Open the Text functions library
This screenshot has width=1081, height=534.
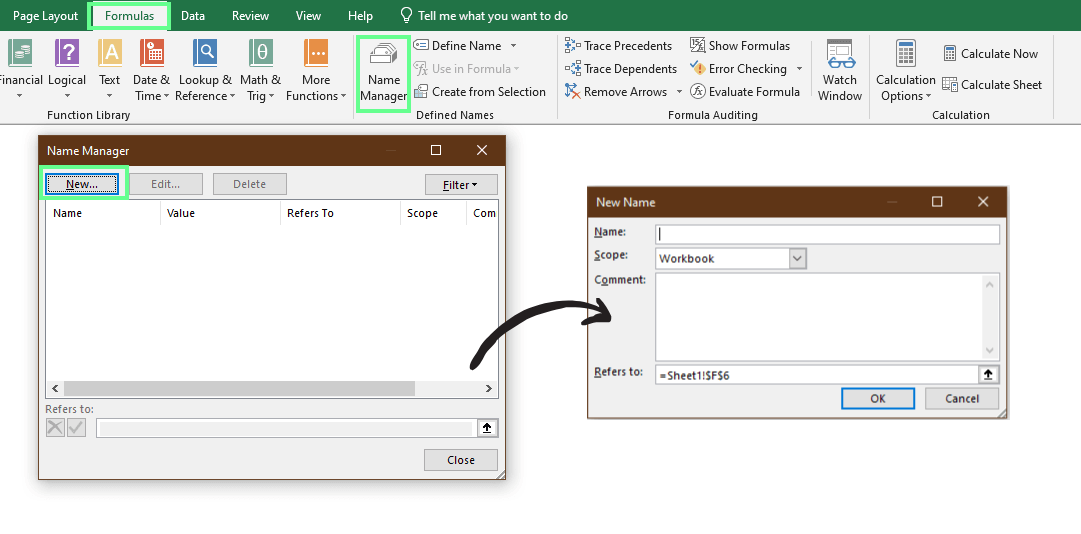[110, 70]
